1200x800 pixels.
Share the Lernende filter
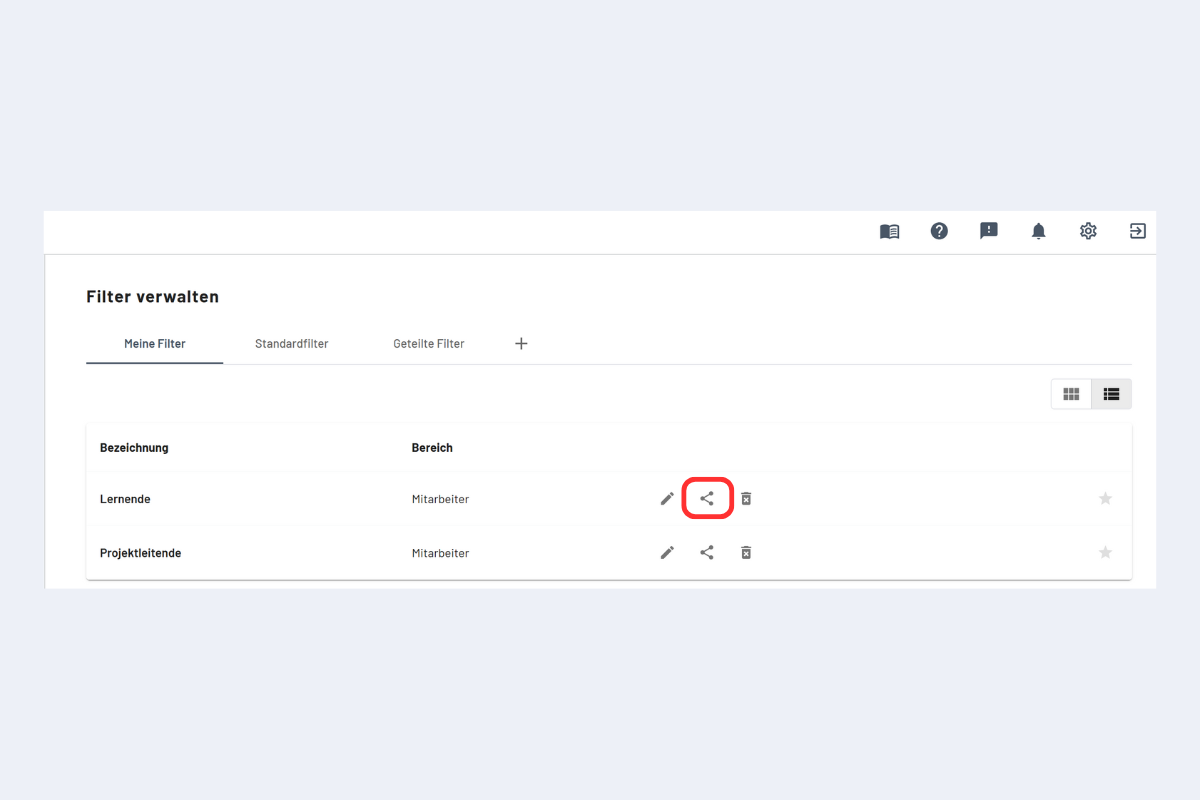point(707,498)
